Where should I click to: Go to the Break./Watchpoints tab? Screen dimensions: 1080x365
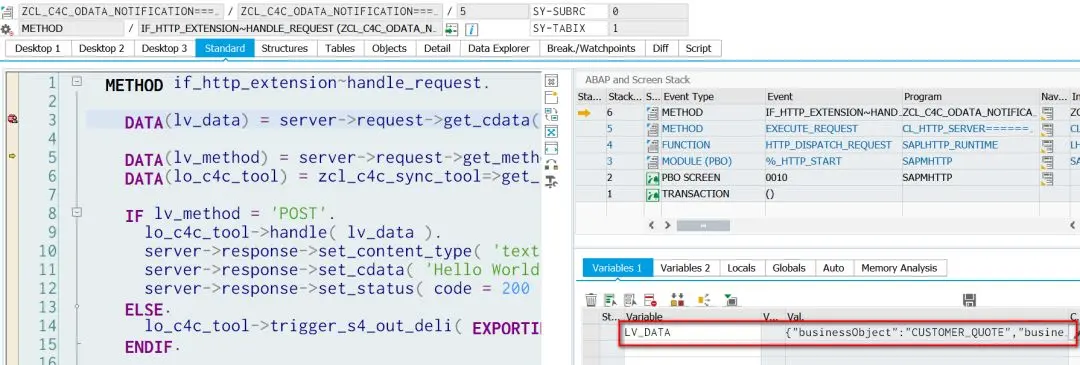[592, 48]
